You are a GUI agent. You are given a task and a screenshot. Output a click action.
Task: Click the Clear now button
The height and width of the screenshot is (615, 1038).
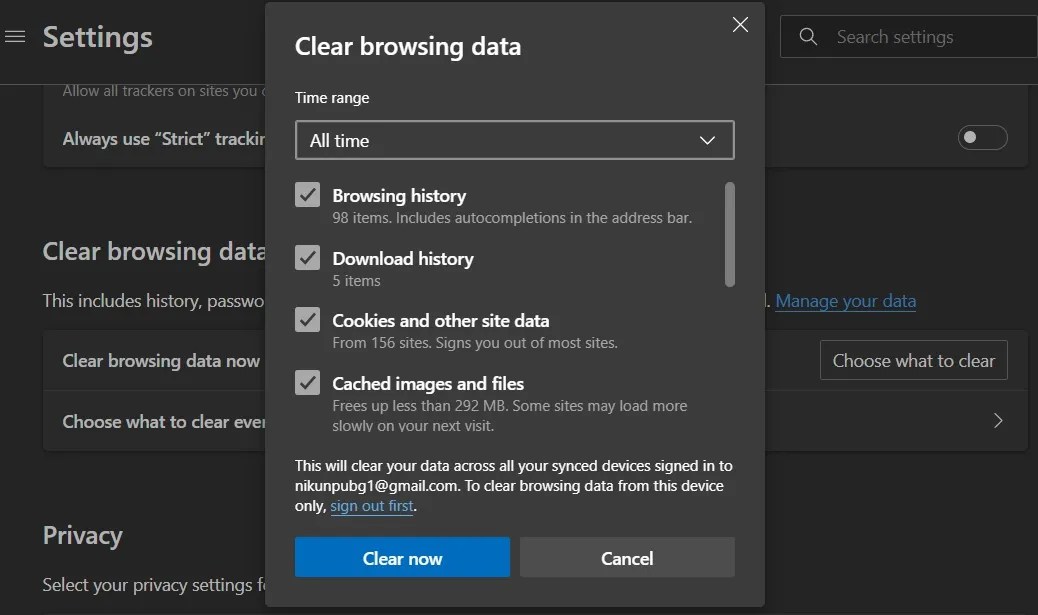coord(402,557)
